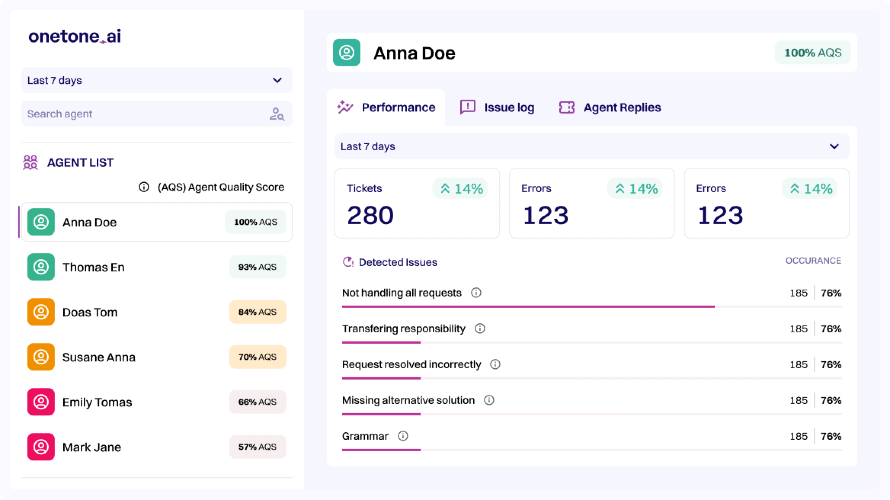The image size is (890, 500).
Task: Click info icon next to Request resolved incorrectly
Action: pyautogui.click(x=495, y=364)
